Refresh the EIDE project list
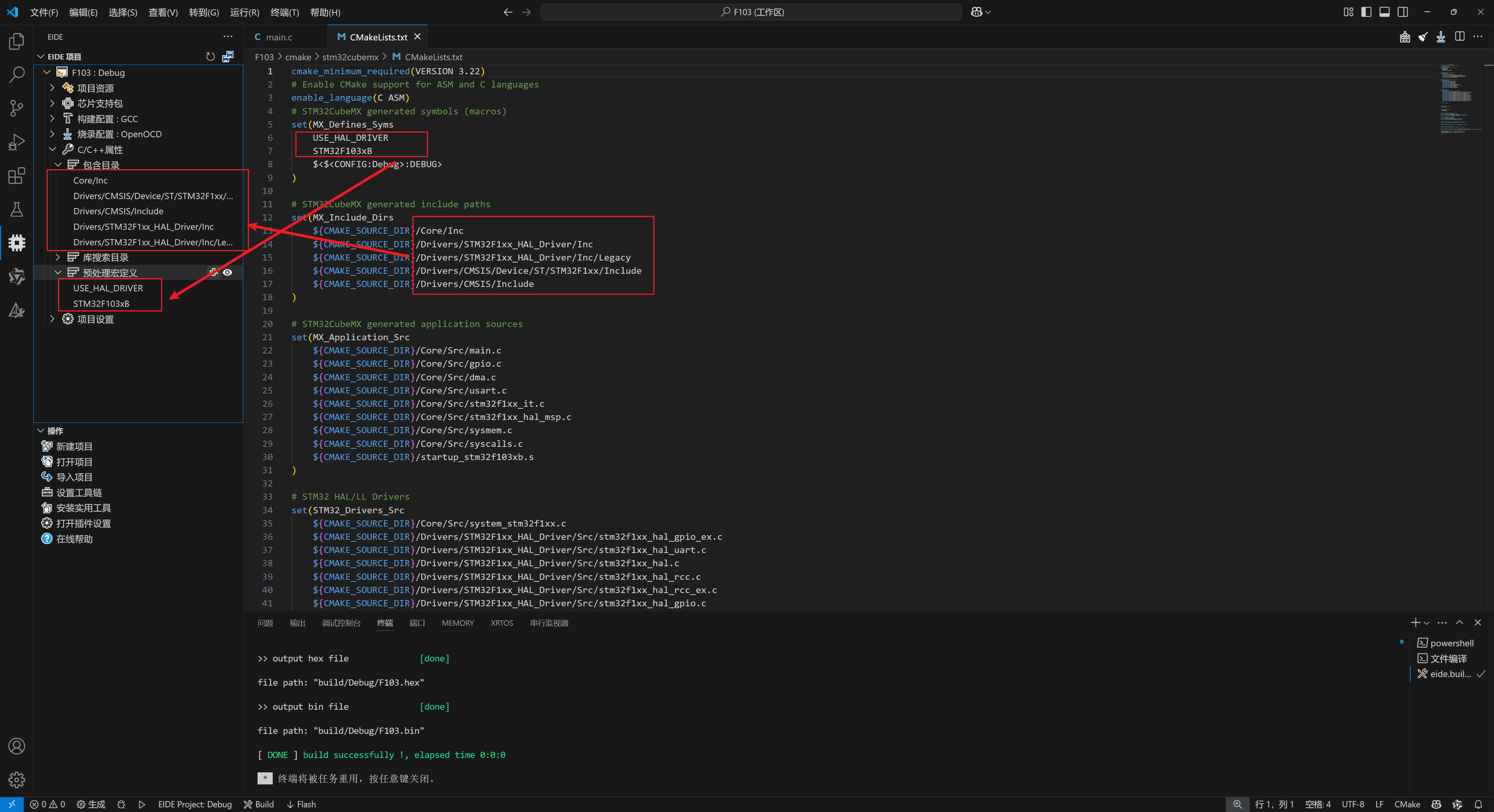This screenshot has height=812, width=1494. (210, 56)
